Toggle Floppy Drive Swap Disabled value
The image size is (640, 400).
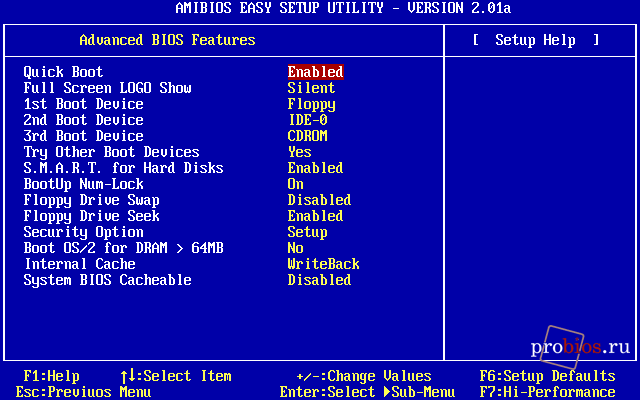click(x=320, y=200)
